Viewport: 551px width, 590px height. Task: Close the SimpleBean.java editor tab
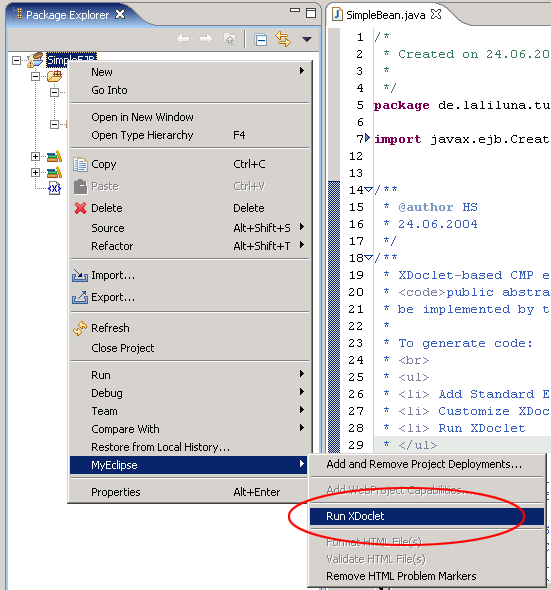(x=436, y=14)
